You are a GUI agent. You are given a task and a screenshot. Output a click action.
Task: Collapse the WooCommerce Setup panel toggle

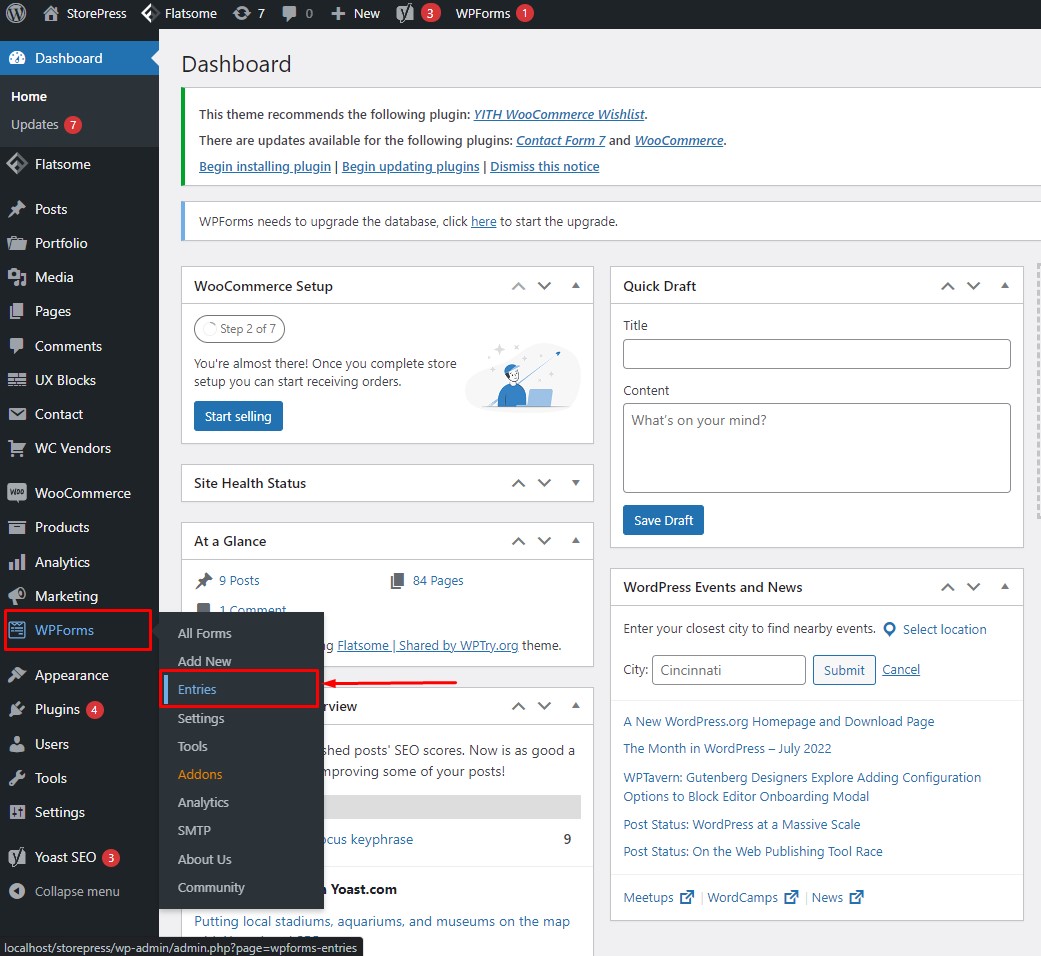(x=576, y=285)
